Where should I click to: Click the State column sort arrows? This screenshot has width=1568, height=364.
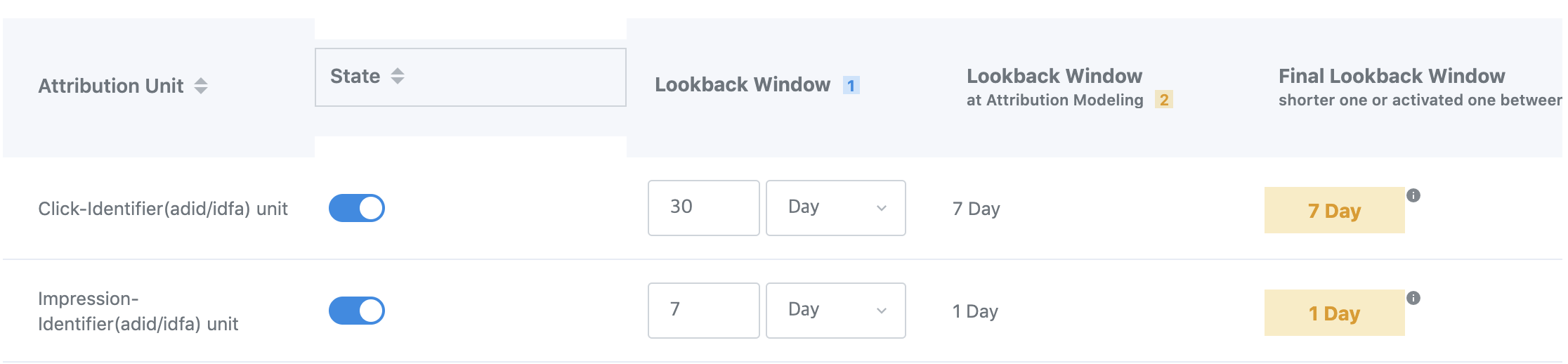[x=398, y=76]
